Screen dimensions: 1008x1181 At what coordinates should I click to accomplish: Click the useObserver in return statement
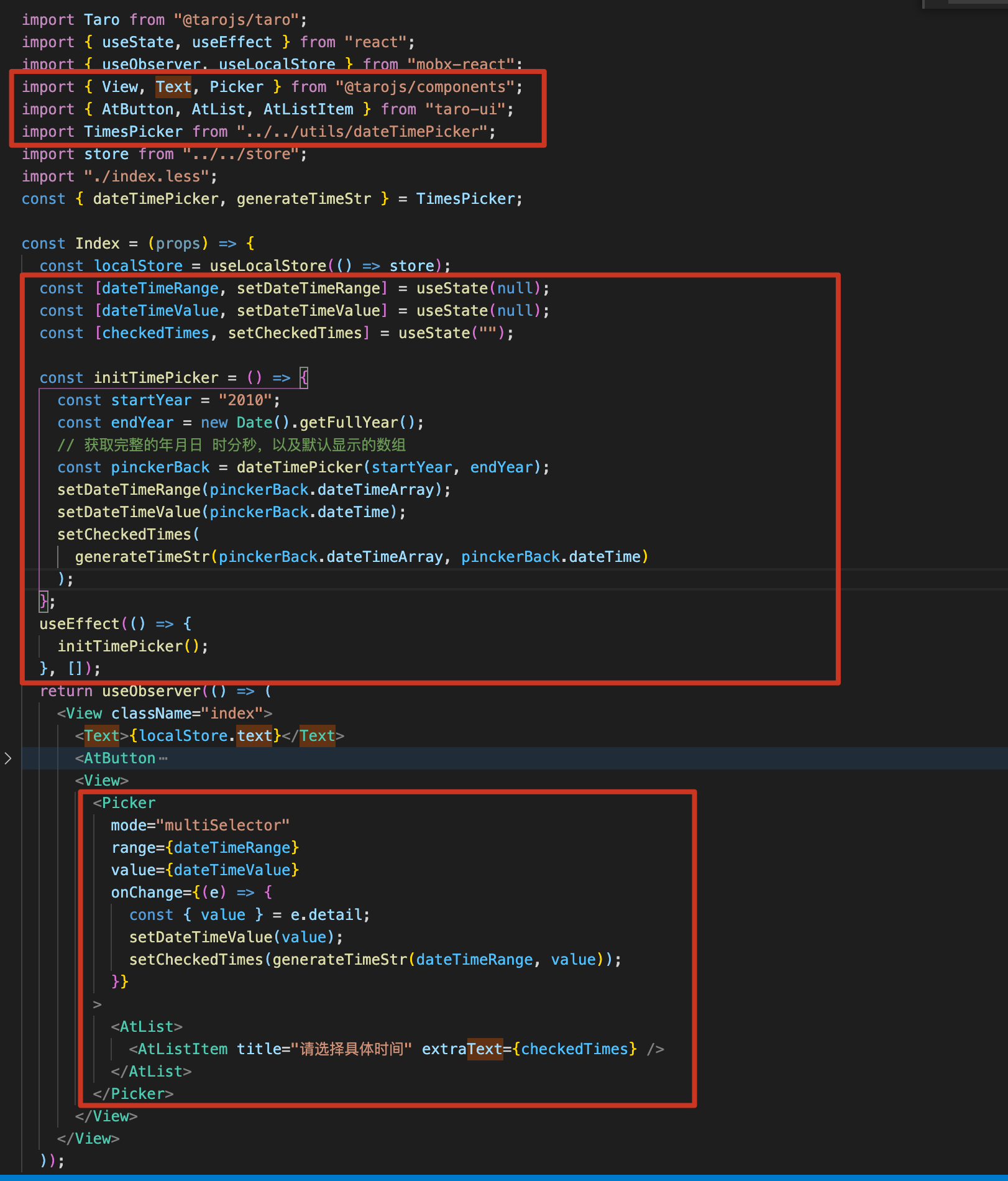pos(151,691)
